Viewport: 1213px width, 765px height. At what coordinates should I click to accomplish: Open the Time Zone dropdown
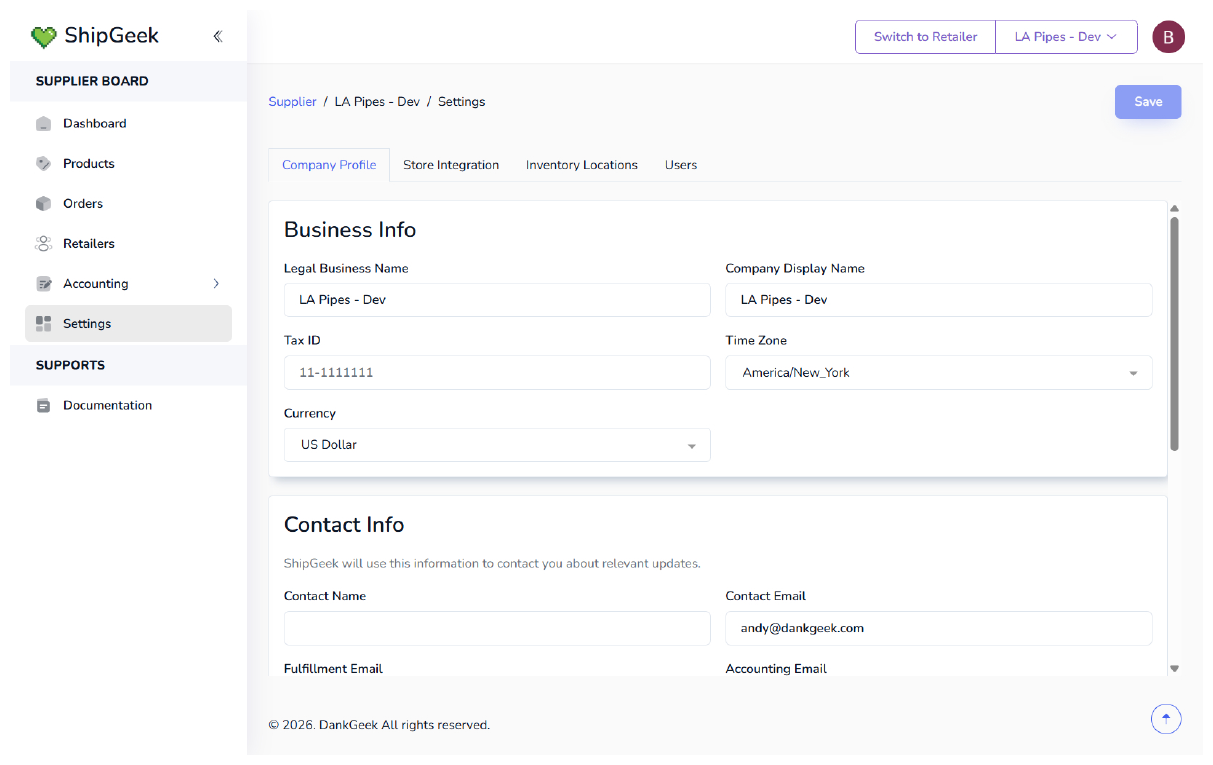tap(938, 373)
